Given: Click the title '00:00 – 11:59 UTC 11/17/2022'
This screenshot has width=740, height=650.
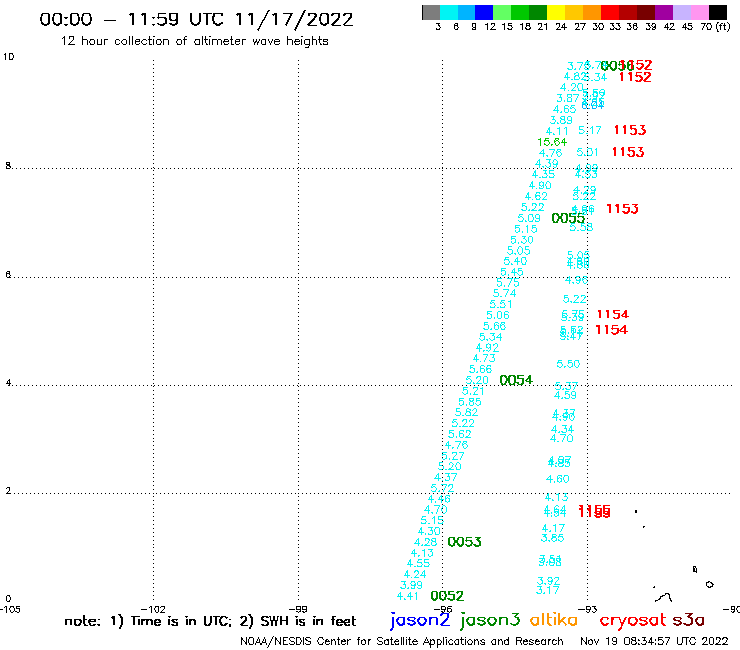Looking at the screenshot, I should point(196,20).
